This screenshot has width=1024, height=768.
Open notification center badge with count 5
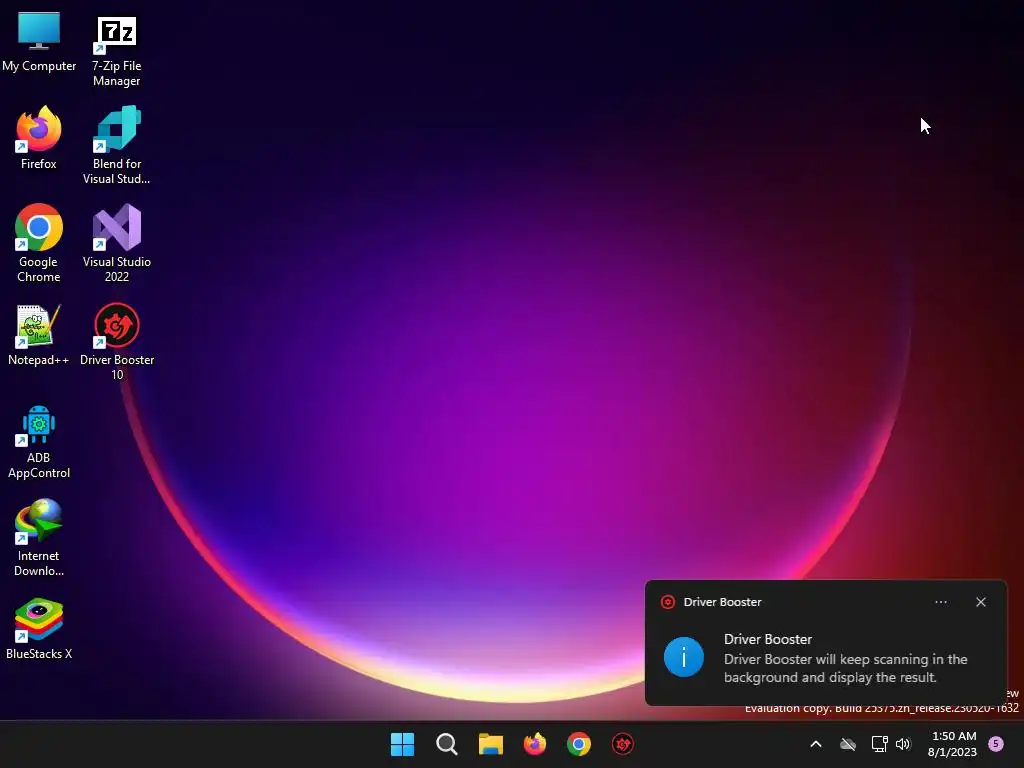point(996,744)
